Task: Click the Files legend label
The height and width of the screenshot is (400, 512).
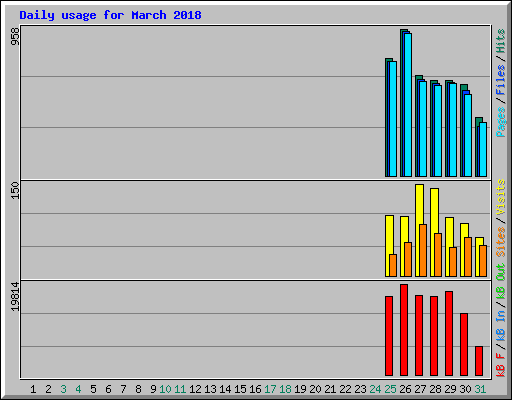Action: click(501, 79)
